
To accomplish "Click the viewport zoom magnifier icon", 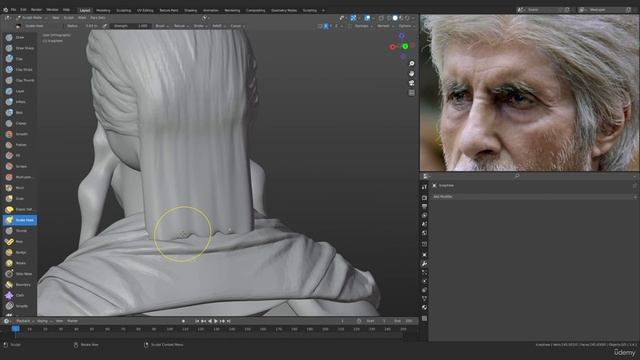I will coord(411,64).
